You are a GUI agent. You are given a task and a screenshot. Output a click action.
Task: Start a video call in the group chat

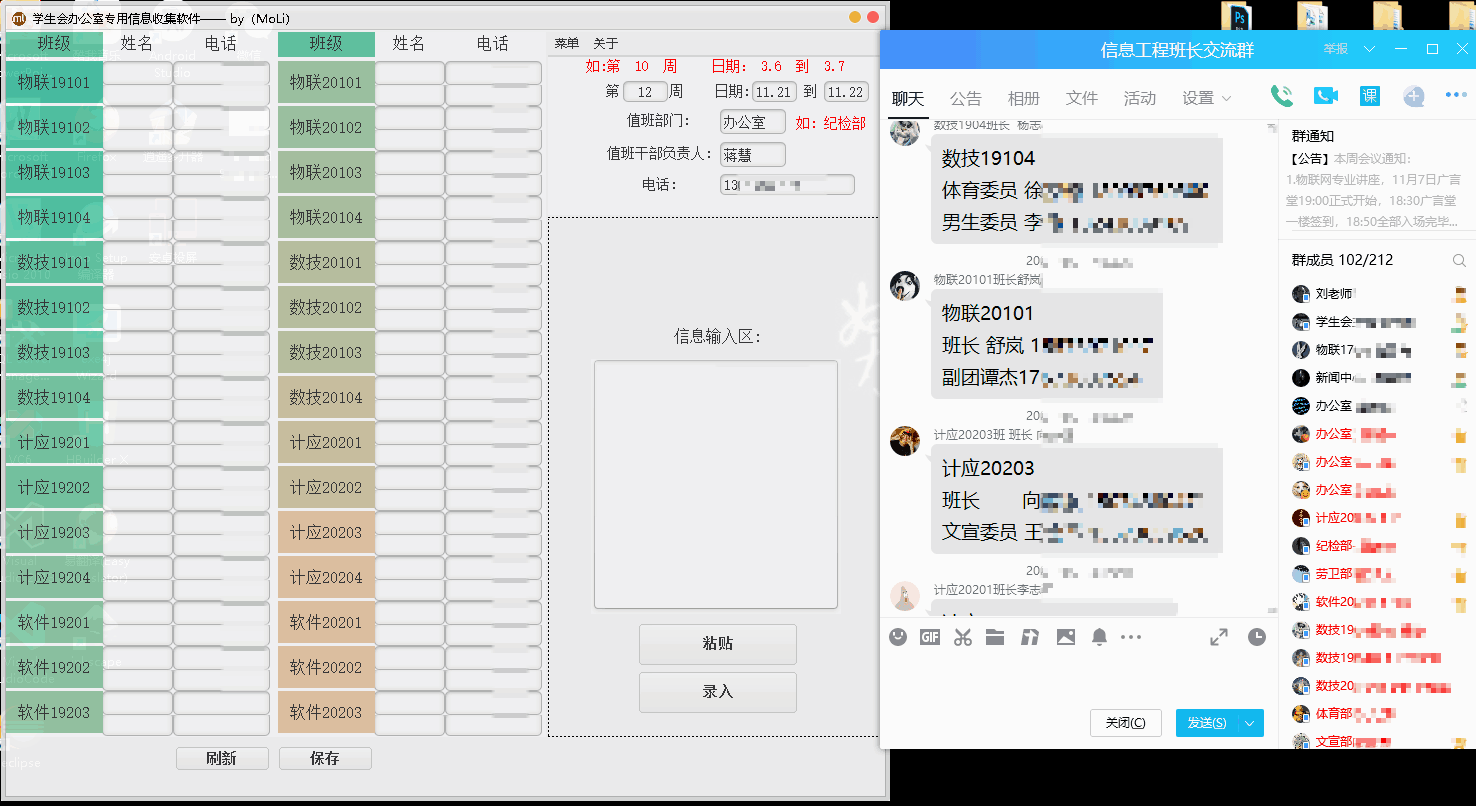(1324, 95)
